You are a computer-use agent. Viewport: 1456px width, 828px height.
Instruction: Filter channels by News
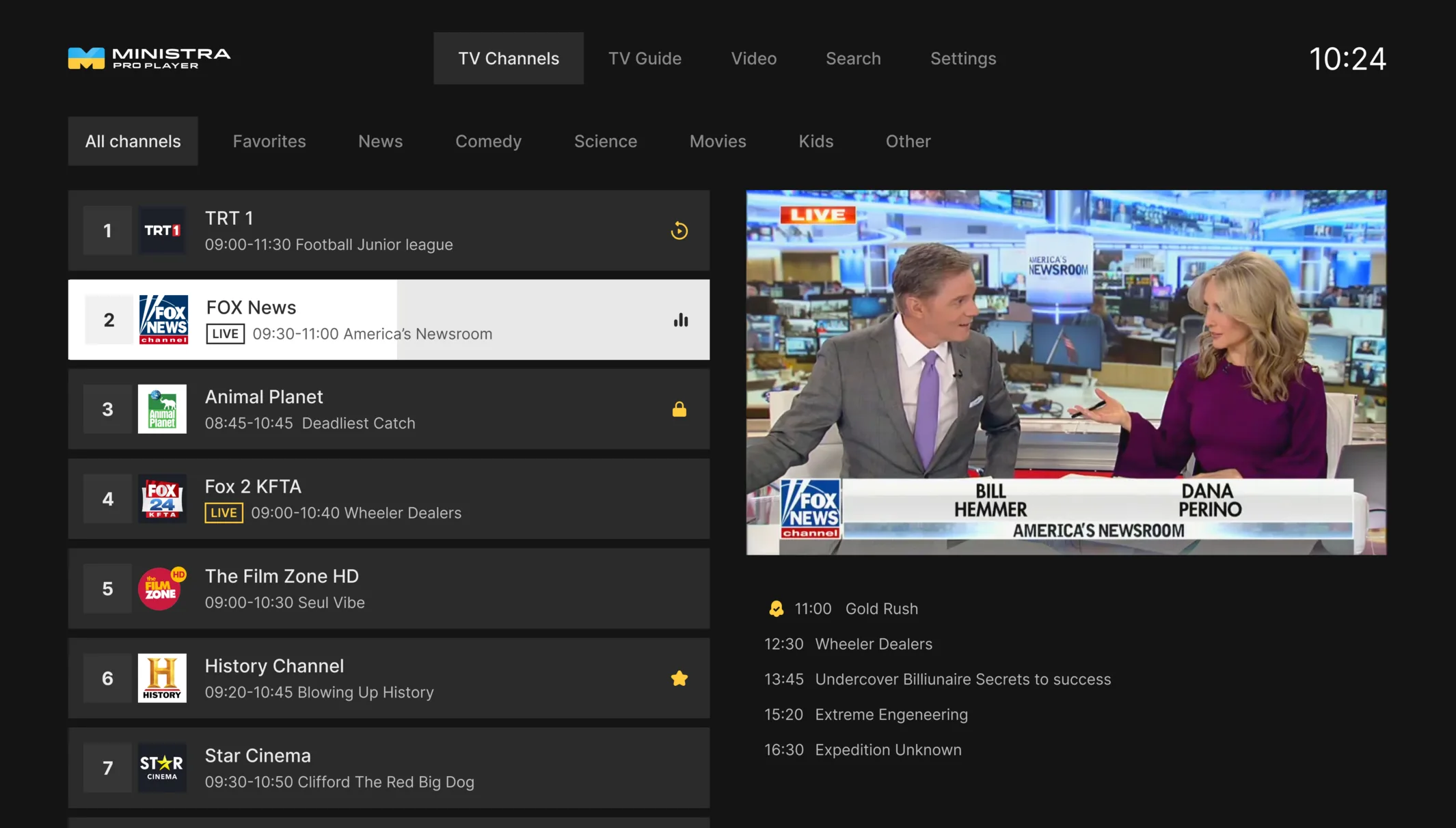pos(381,141)
